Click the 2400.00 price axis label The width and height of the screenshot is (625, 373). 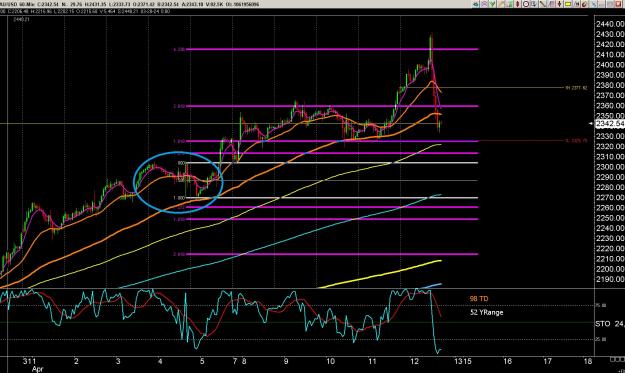pyautogui.click(x=610, y=65)
